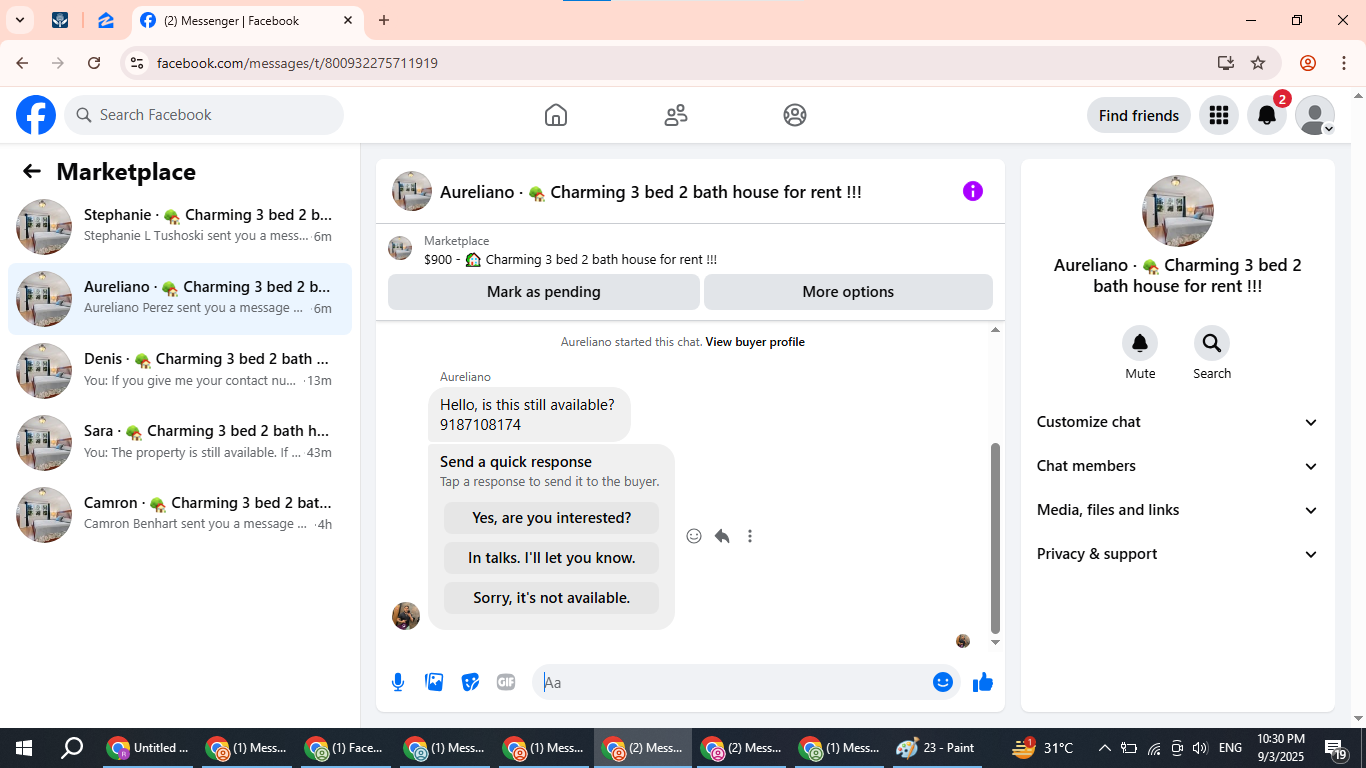The height and width of the screenshot is (768, 1366).
Task: Expand Privacy & support section
Action: pos(1178,554)
